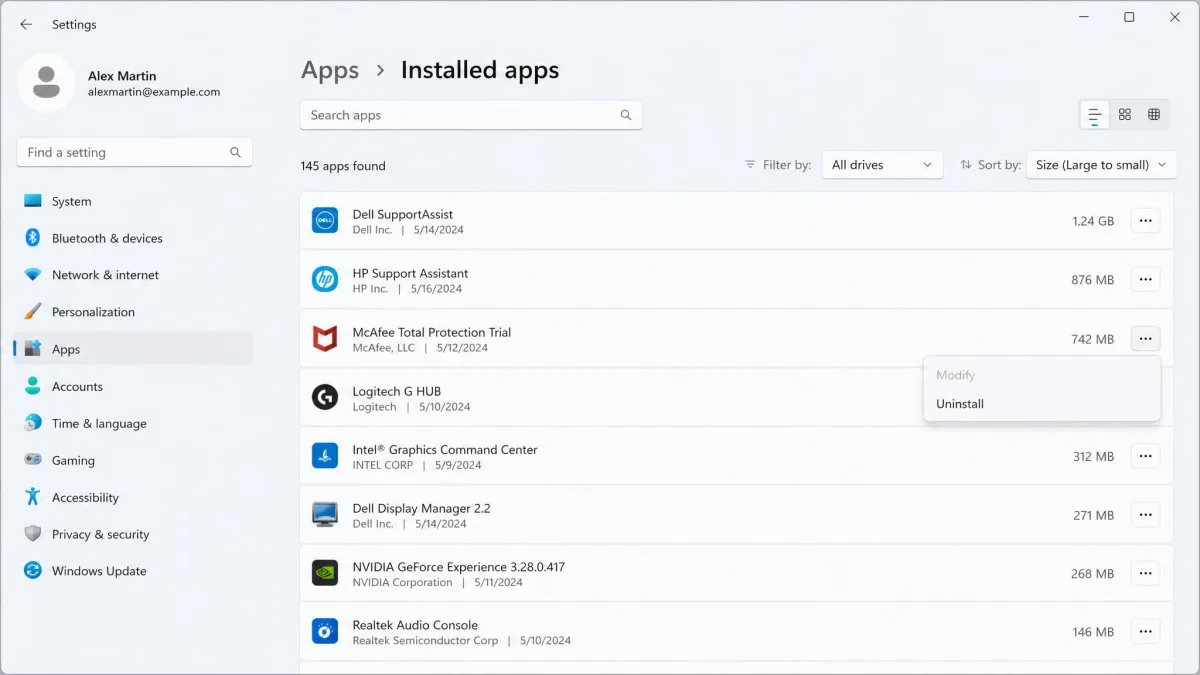Click the 145 apps found label

coord(343,166)
